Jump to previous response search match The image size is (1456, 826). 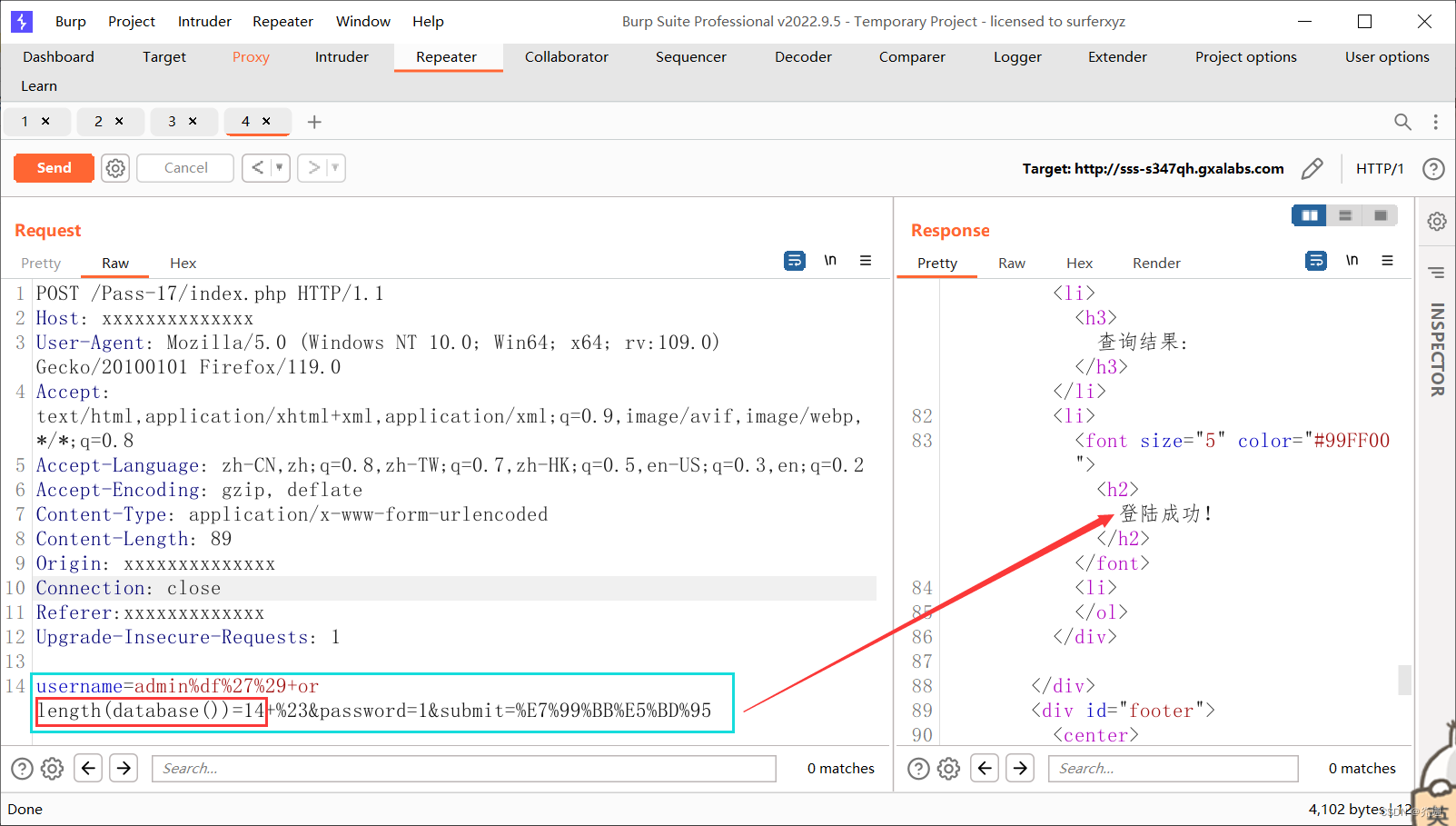click(x=985, y=768)
